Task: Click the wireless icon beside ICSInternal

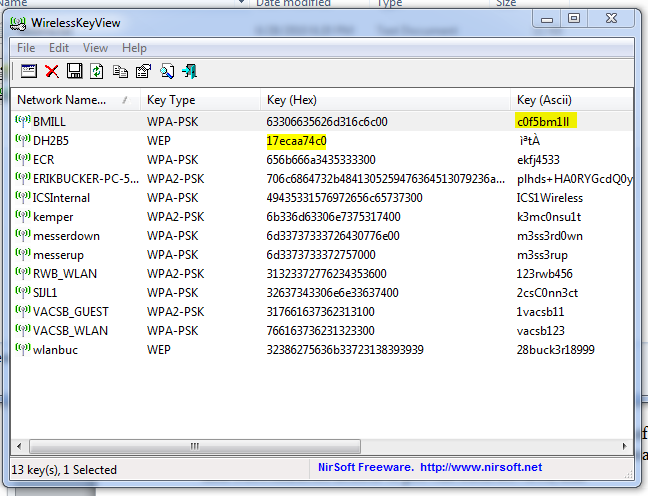Action: coord(23,197)
